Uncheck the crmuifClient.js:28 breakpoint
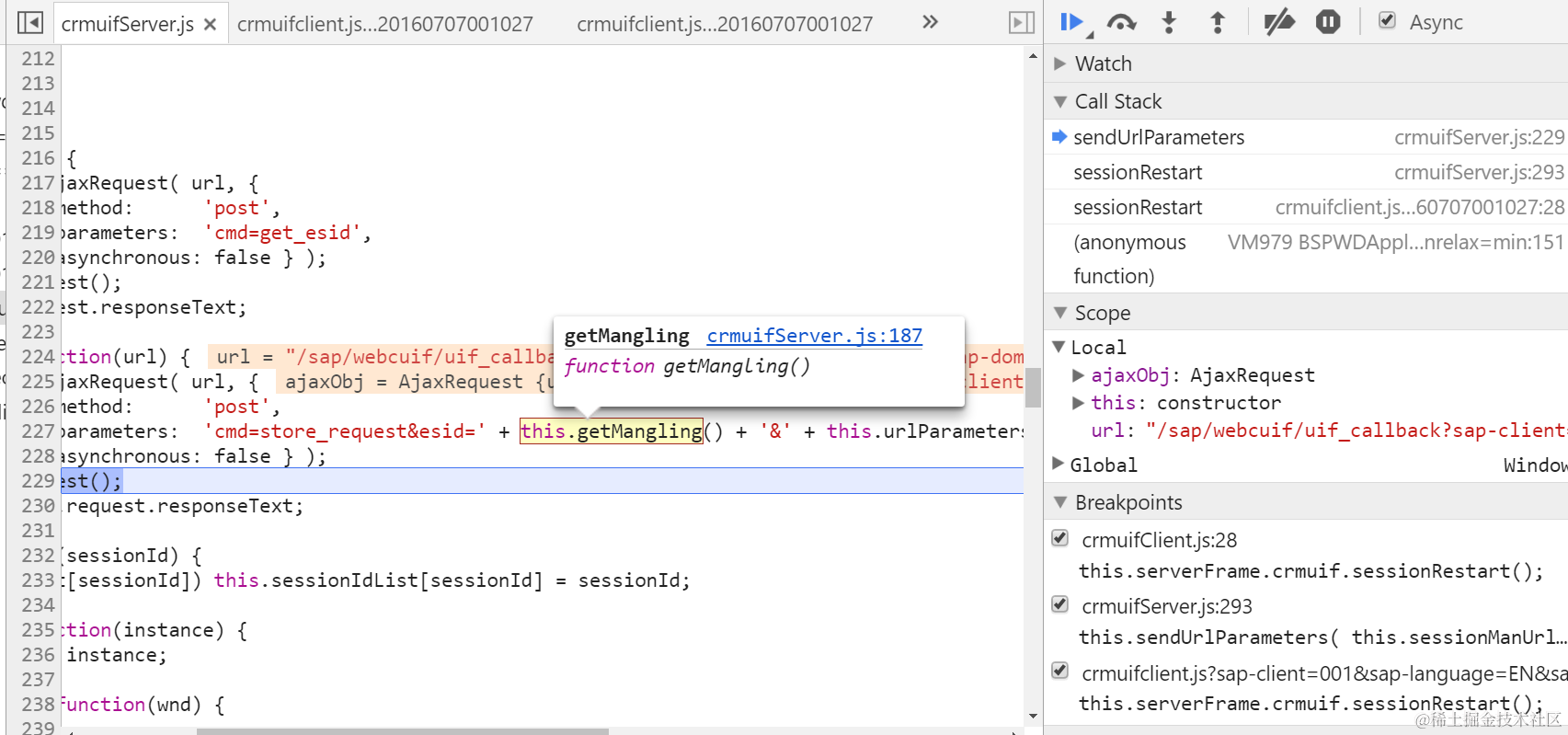 (1060, 538)
